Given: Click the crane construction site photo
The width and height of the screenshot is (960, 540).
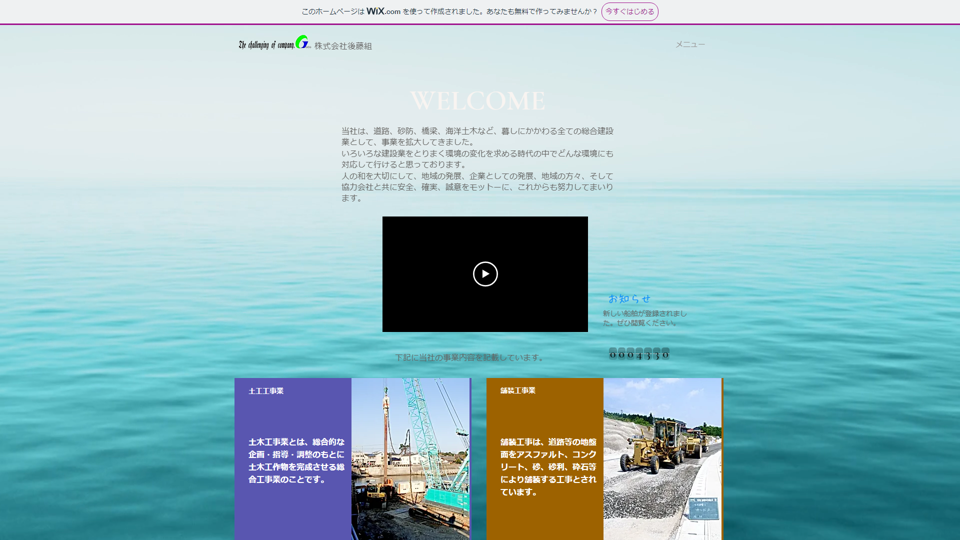Looking at the screenshot, I should tap(410, 458).
